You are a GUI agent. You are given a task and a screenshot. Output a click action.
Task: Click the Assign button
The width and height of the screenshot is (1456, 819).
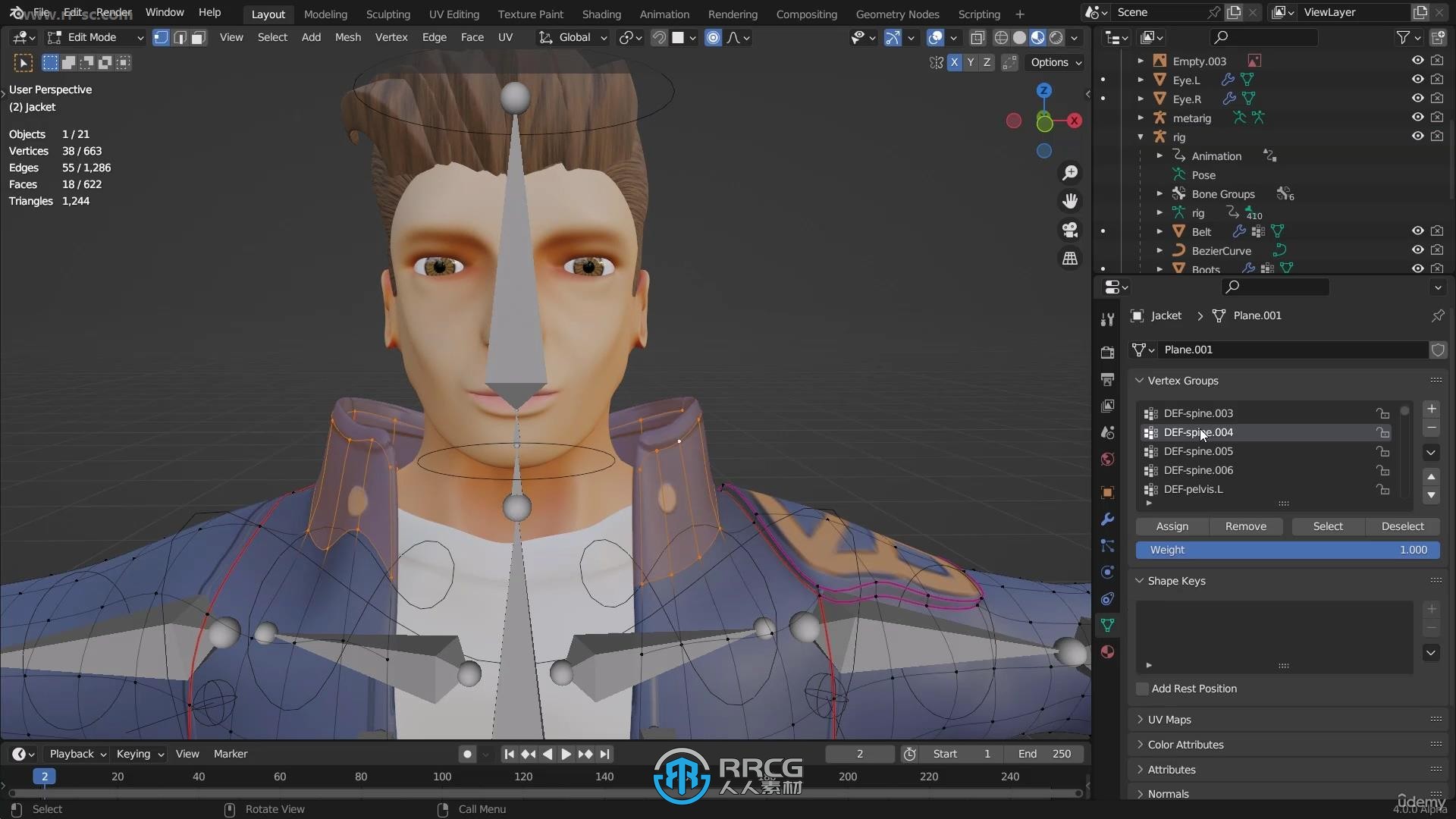[1172, 526]
